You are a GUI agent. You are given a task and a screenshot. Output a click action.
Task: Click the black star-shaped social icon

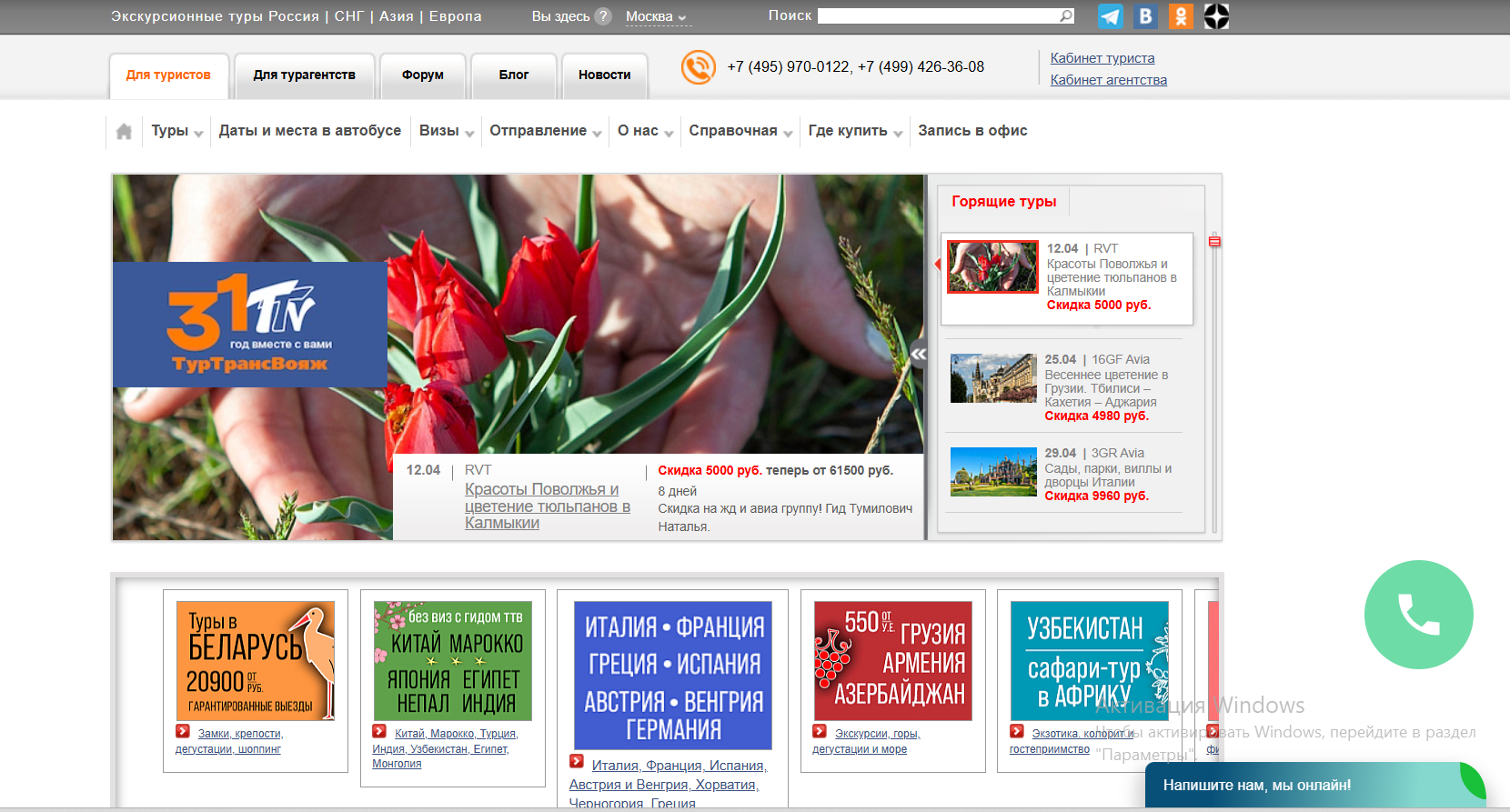pyautogui.click(x=1216, y=16)
